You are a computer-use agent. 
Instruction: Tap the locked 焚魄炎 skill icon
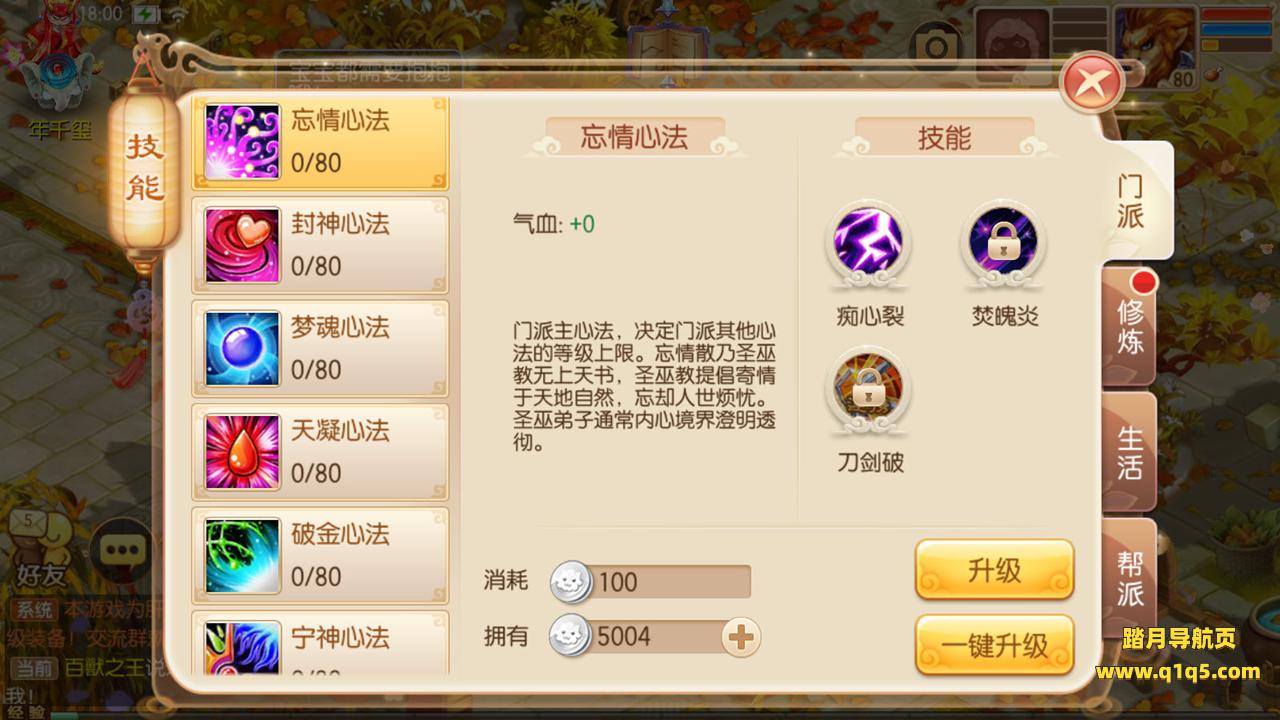tap(1003, 242)
